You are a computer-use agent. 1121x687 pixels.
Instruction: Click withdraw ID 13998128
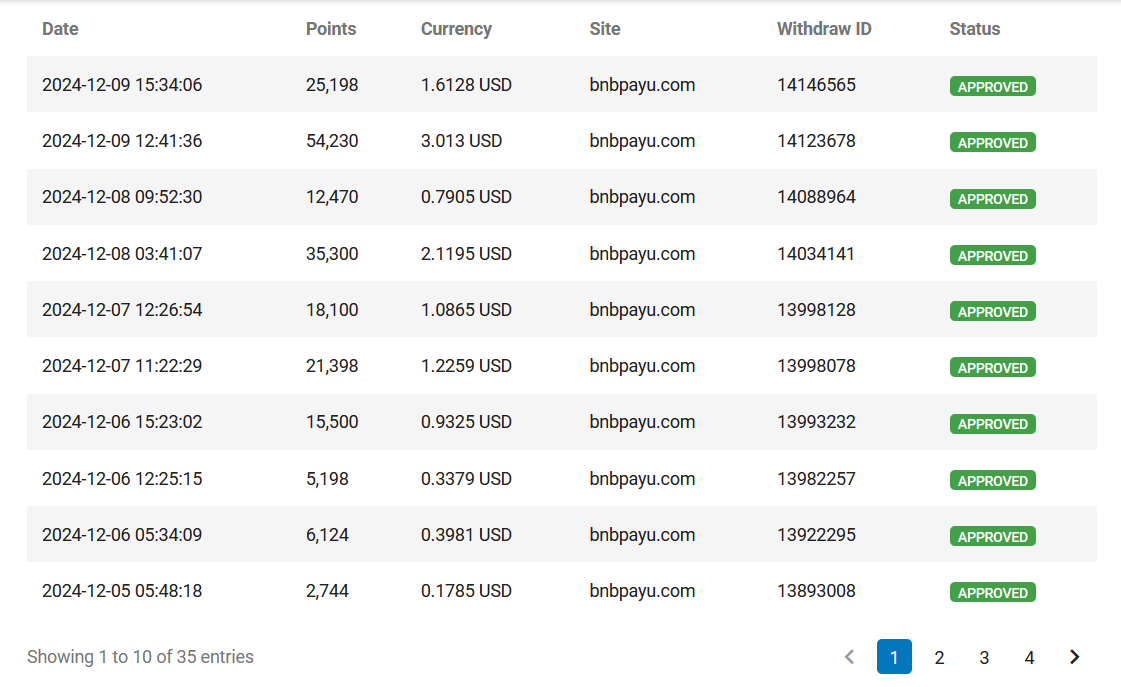[x=816, y=310]
